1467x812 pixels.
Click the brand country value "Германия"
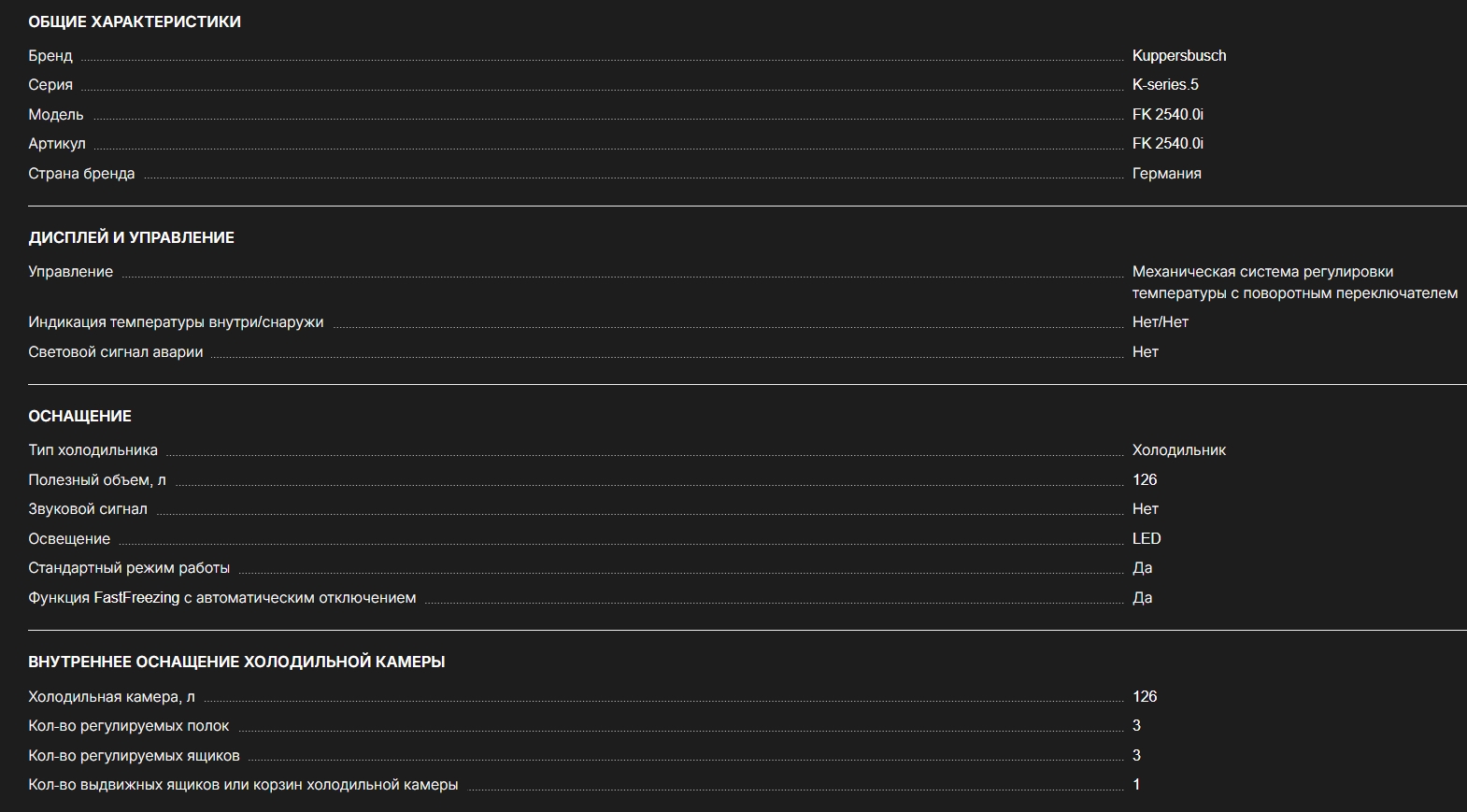point(1166,173)
